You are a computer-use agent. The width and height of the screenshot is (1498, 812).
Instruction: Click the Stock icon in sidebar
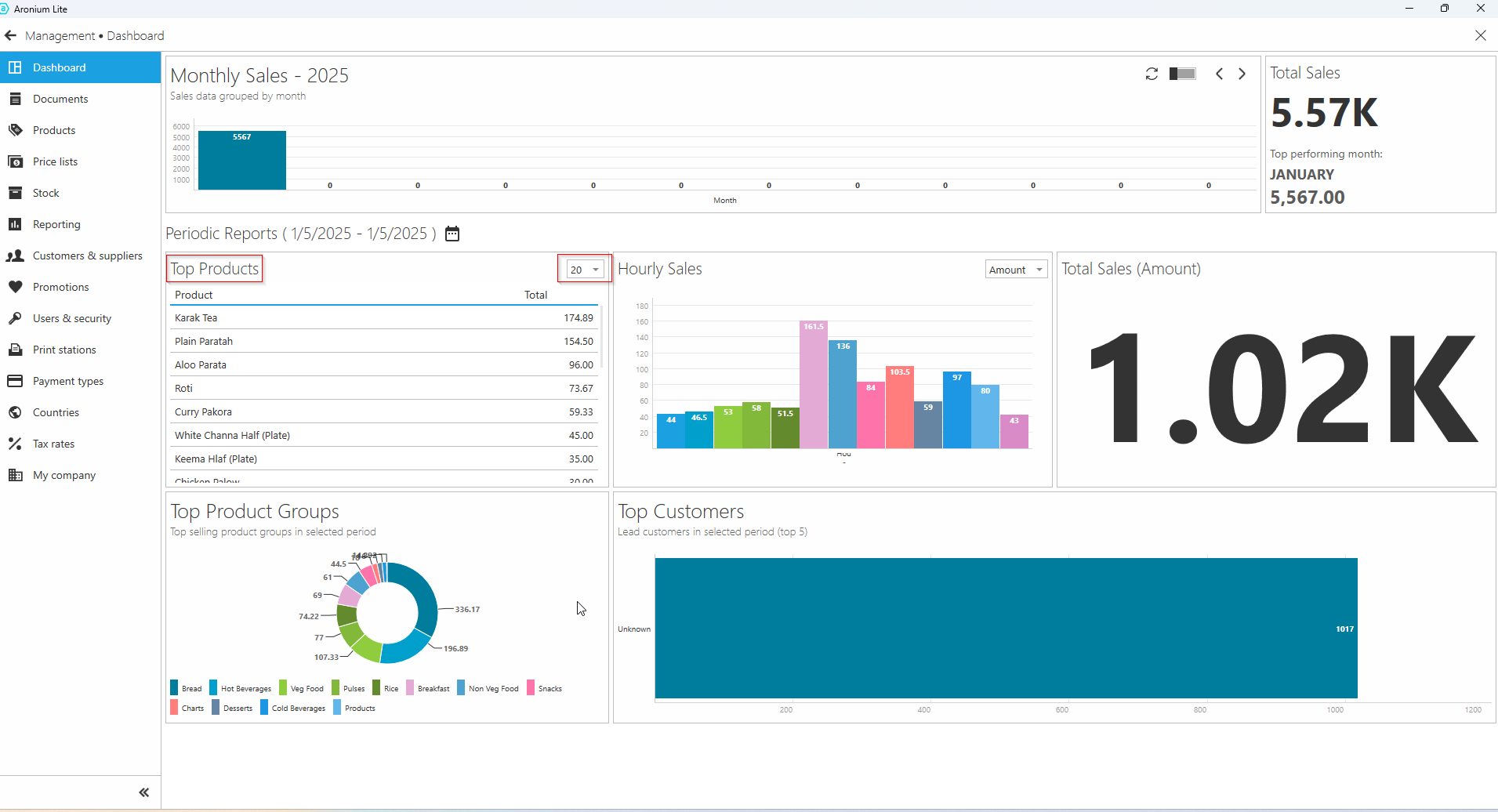coord(15,193)
